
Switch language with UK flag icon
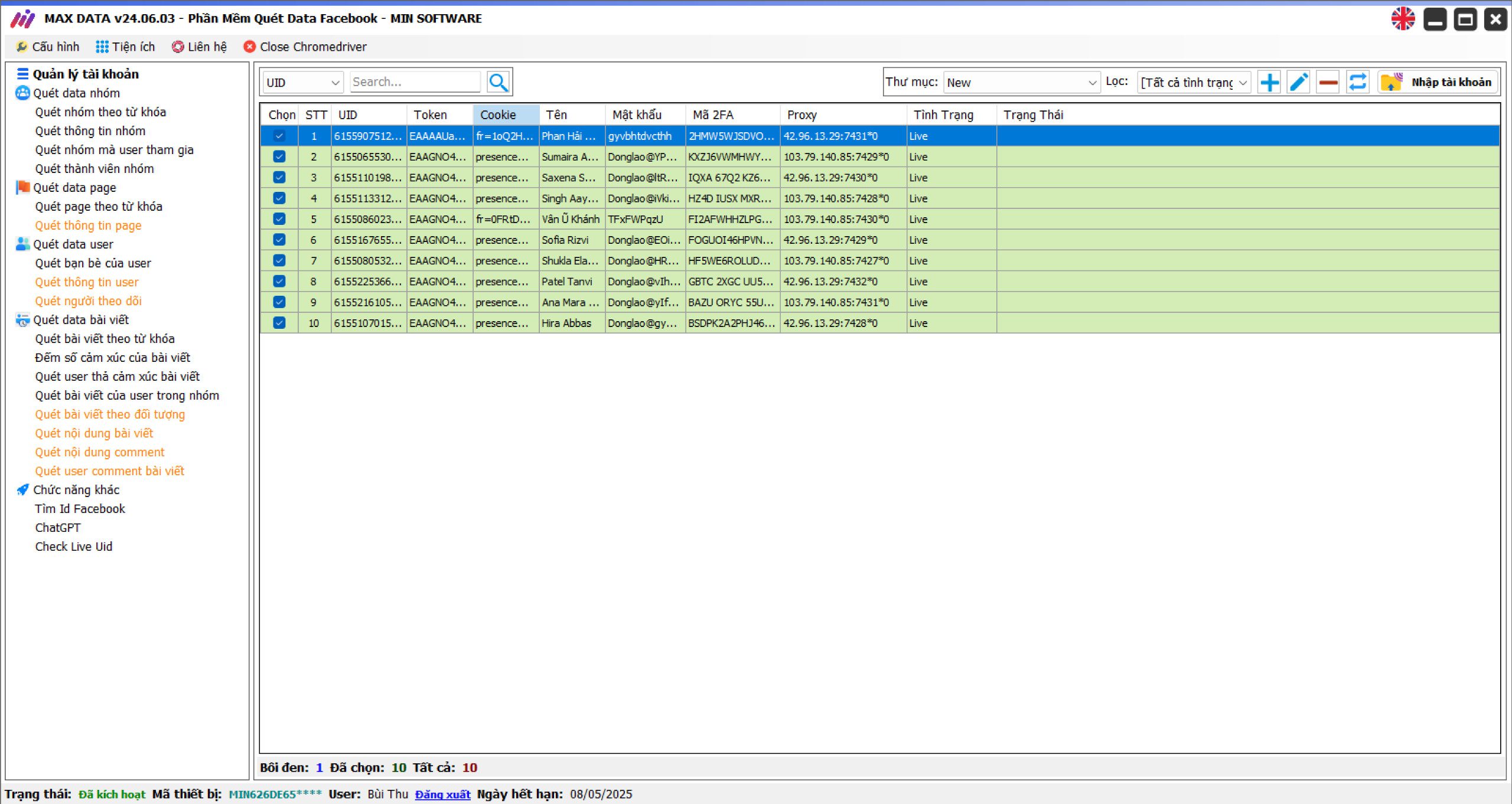(x=1403, y=19)
